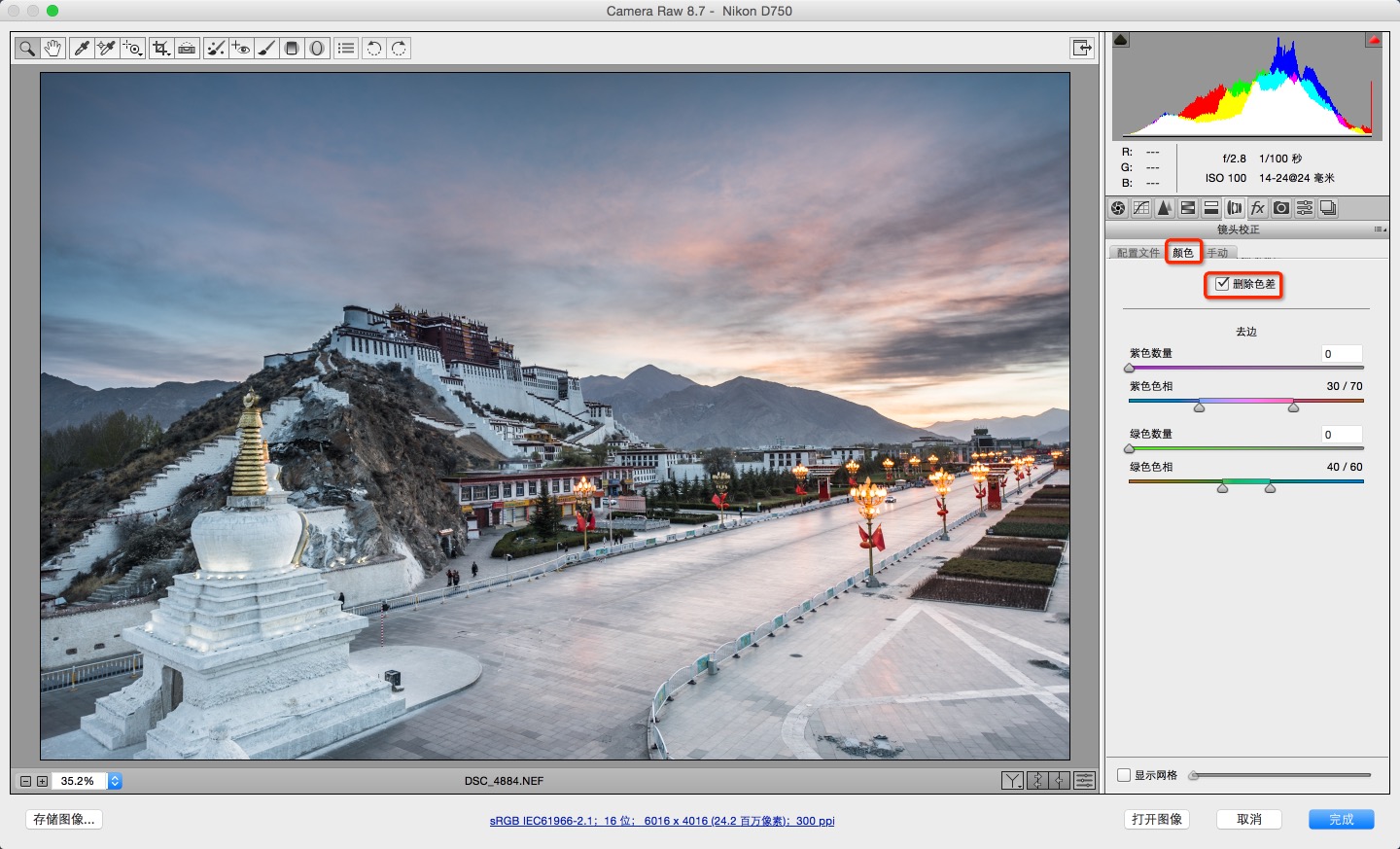This screenshot has height=849, width=1400.
Task: Click the 存储图像... button
Action: [64, 819]
